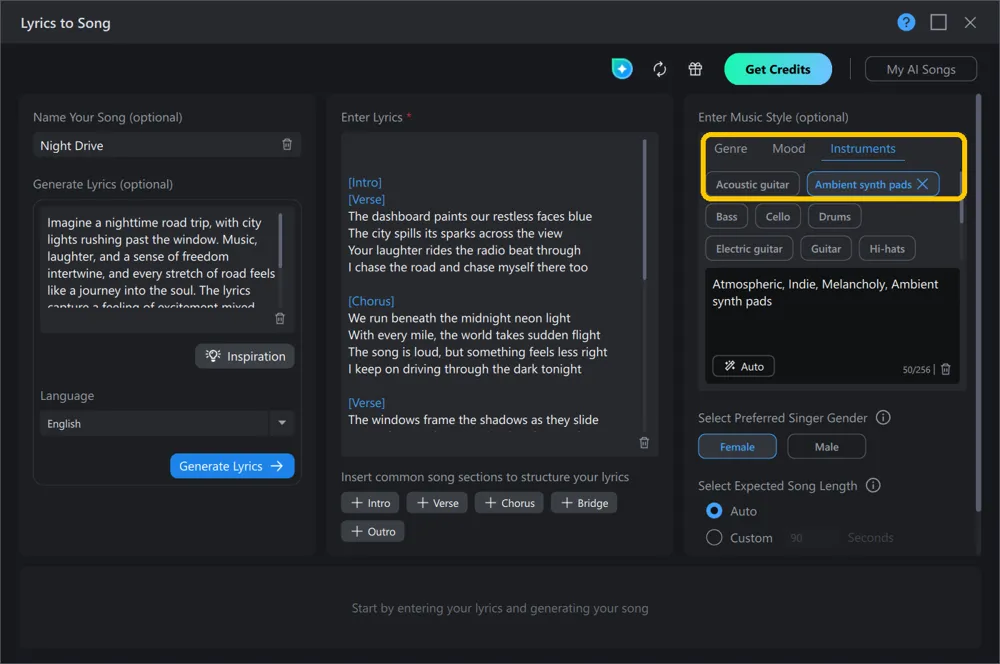Open the Language dropdown arrow
1000x664 pixels.
tap(282, 423)
